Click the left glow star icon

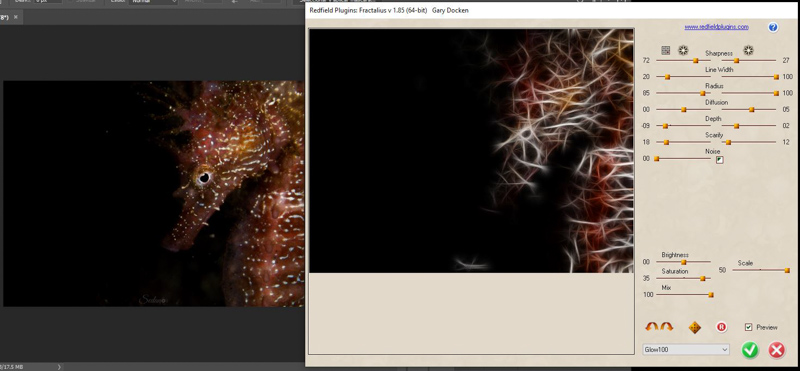[x=683, y=50]
